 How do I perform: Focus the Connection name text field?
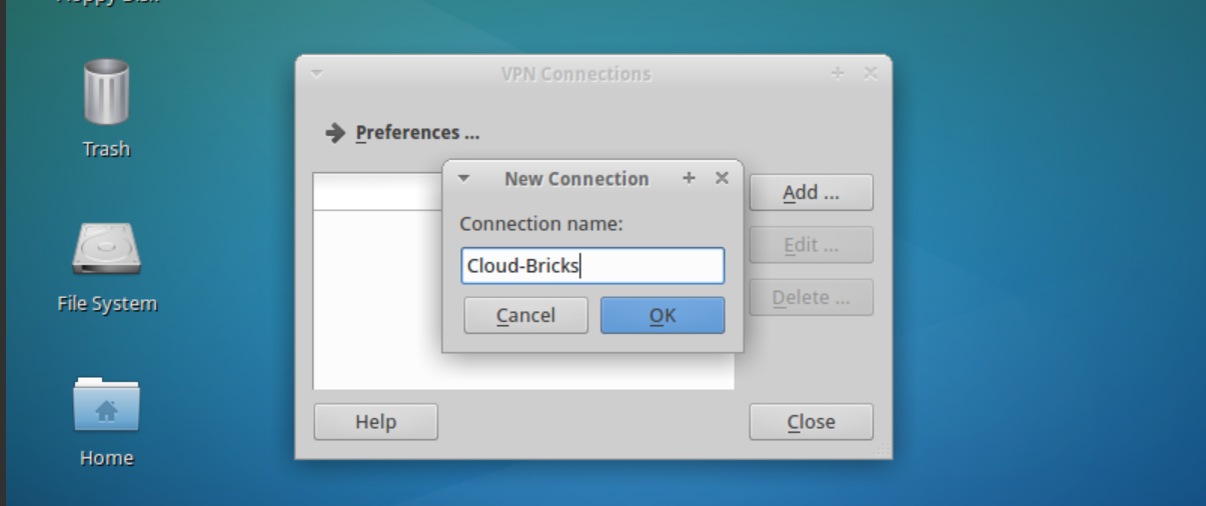pos(593,266)
